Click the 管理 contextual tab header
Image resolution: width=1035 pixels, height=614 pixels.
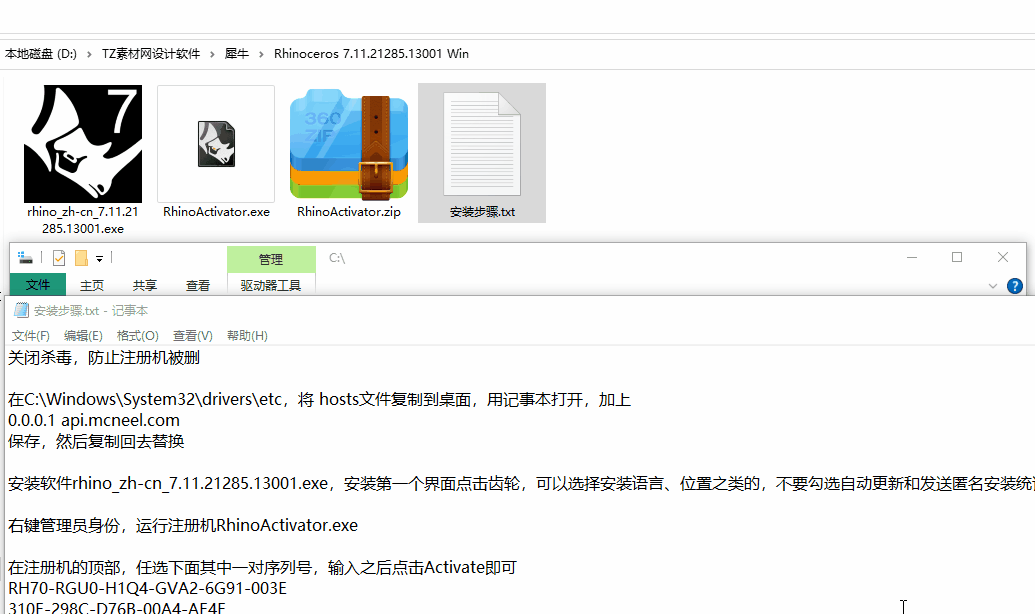coord(271,259)
